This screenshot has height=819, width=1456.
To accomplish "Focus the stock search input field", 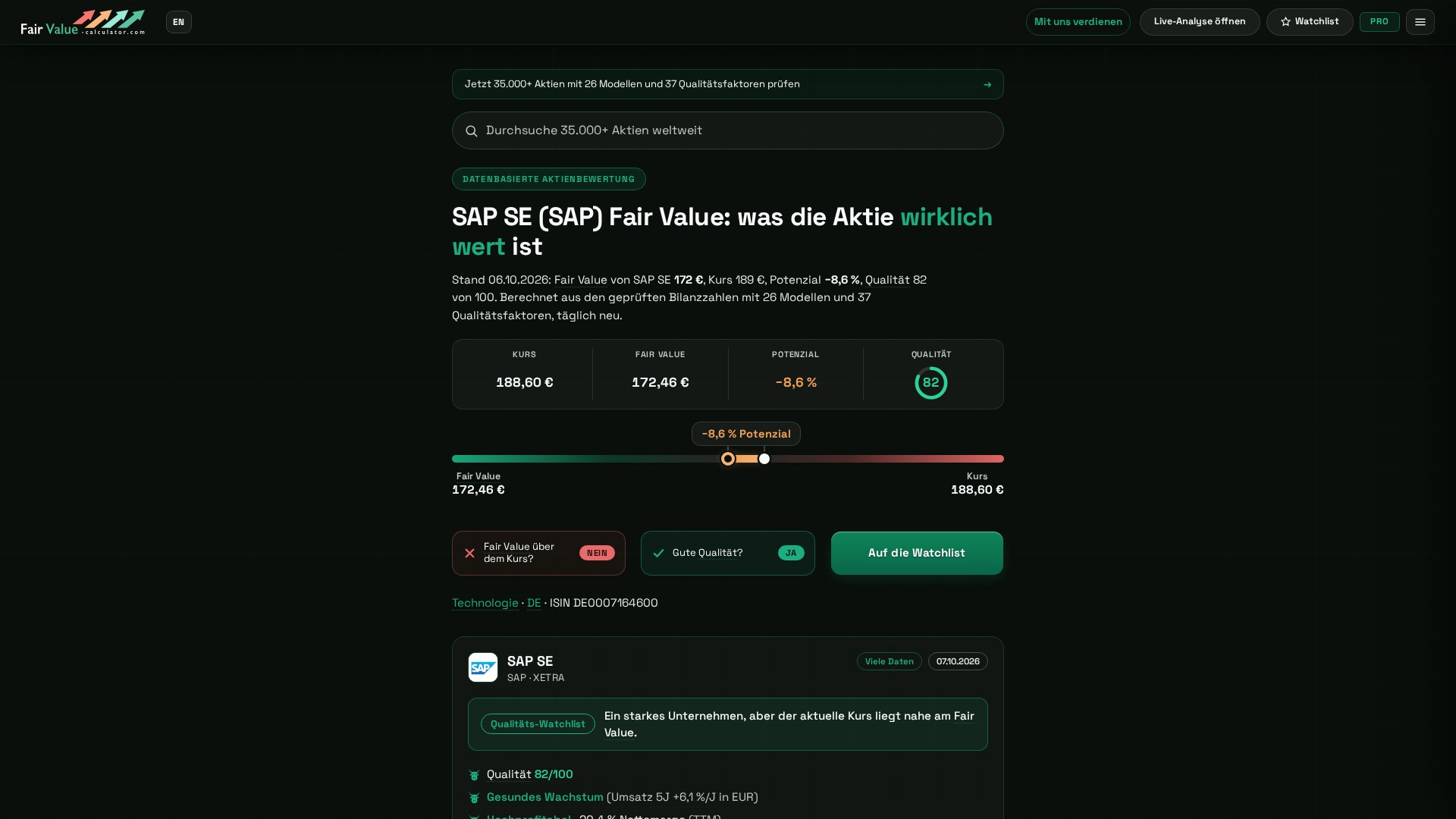I will click(728, 130).
